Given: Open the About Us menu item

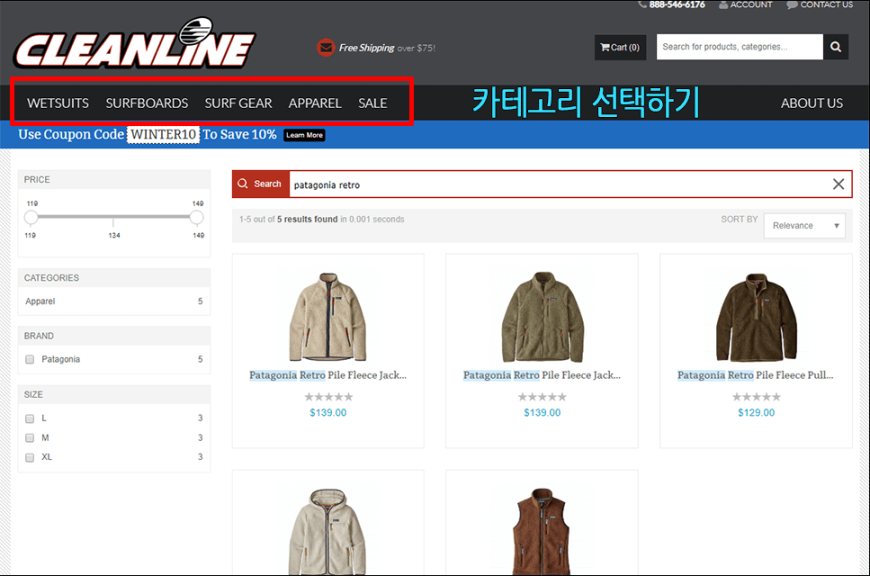Looking at the screenshot, I should click(x=812, y=103).
